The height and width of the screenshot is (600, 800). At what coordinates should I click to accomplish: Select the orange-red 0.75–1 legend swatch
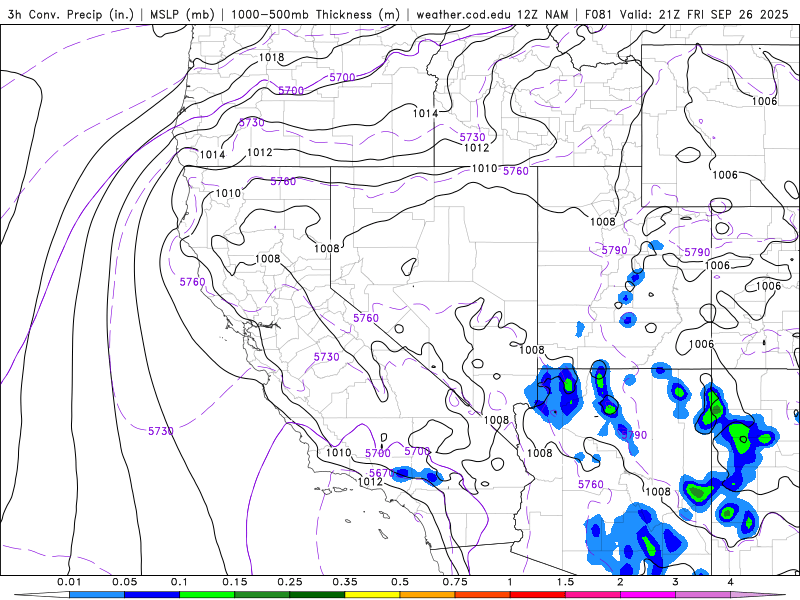[483, 595]
